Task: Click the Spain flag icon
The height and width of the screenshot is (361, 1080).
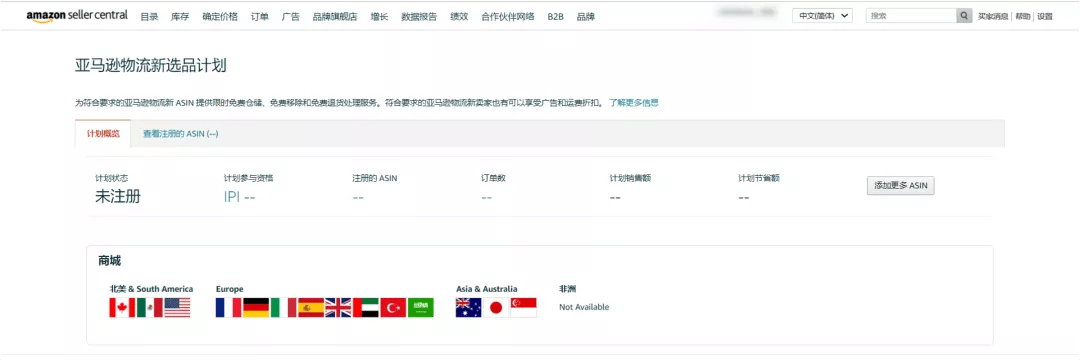Action: click(311, 307)
